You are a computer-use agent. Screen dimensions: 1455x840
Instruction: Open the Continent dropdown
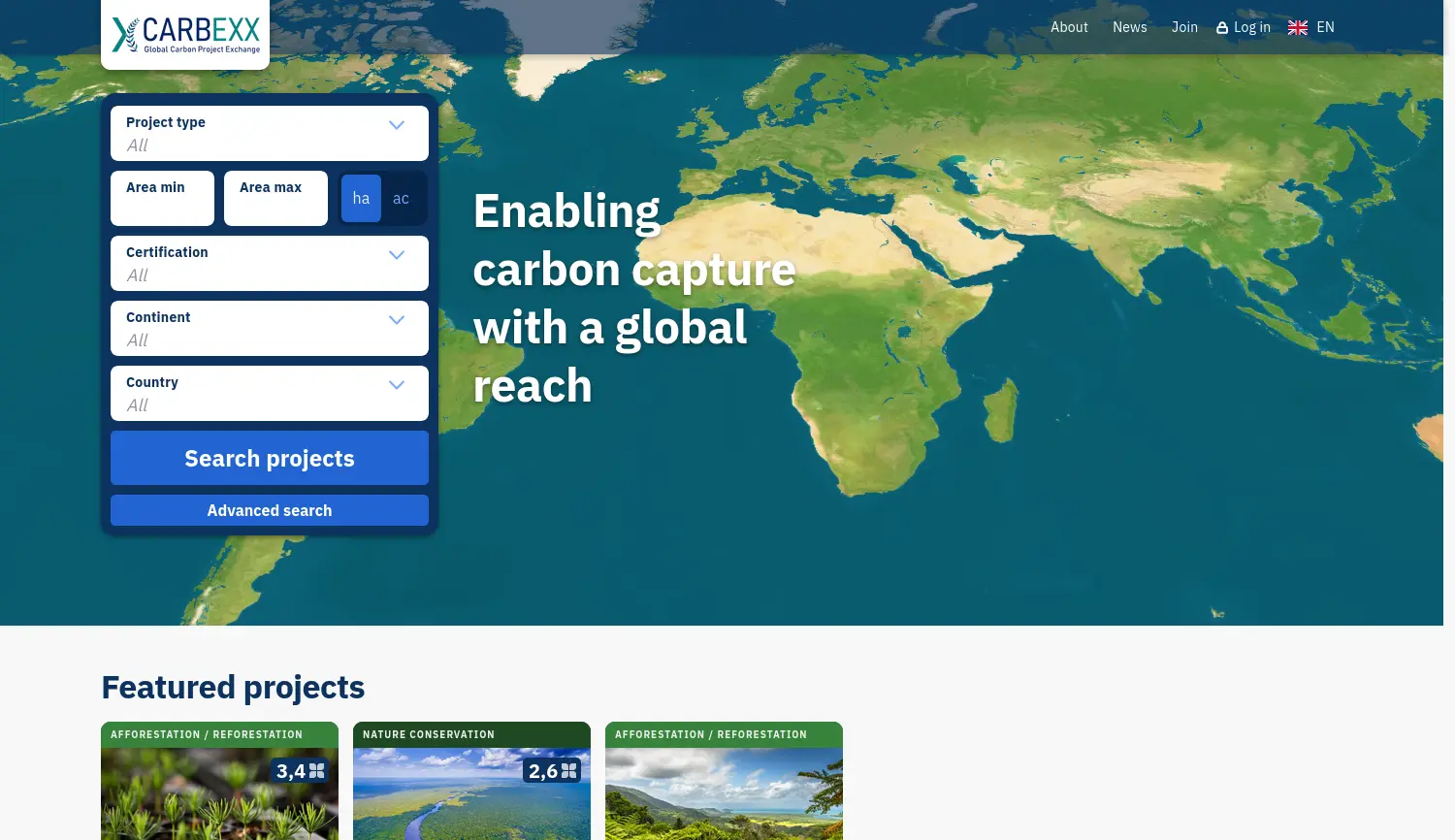point(396,320)
